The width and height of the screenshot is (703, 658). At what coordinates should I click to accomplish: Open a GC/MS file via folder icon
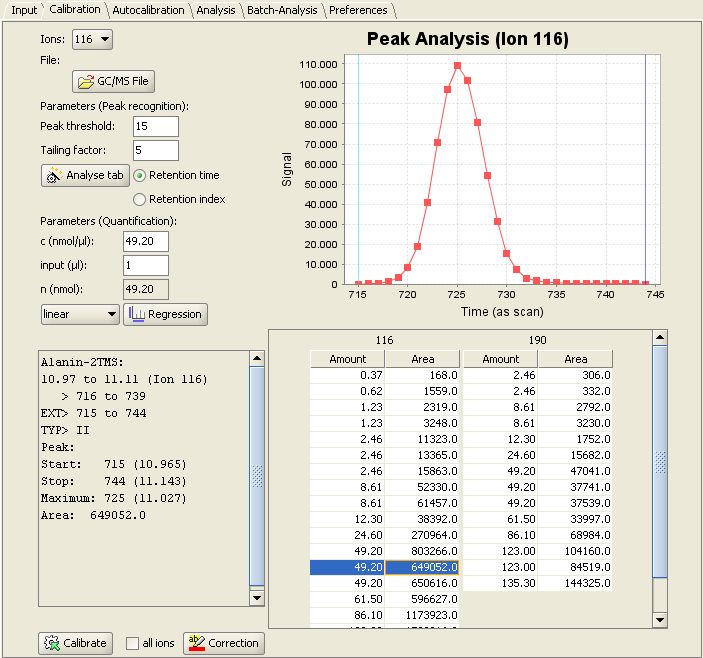tap(86, 82)
